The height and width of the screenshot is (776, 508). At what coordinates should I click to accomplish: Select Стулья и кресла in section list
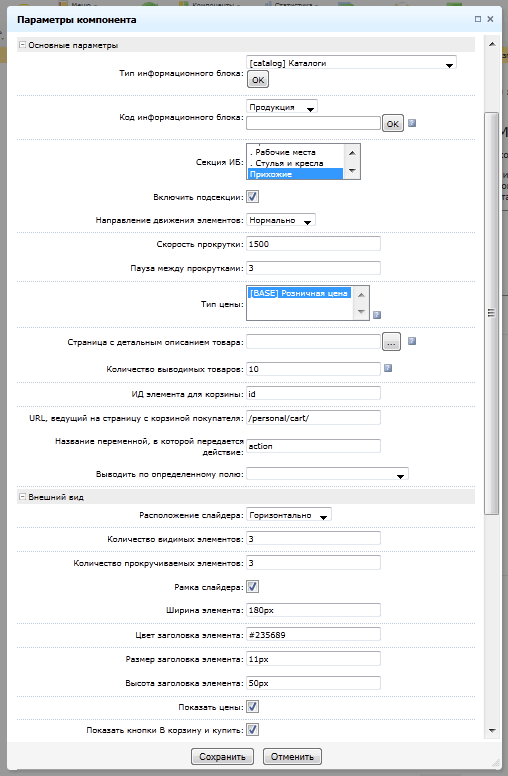[295, 163]
